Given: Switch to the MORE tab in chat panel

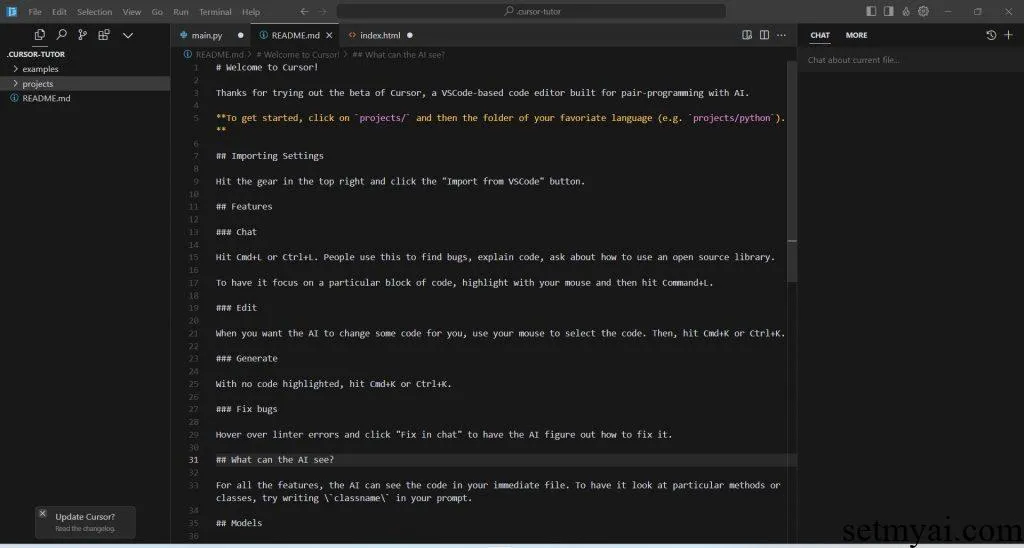Looking at the screenshot, I should coord(856,35).
